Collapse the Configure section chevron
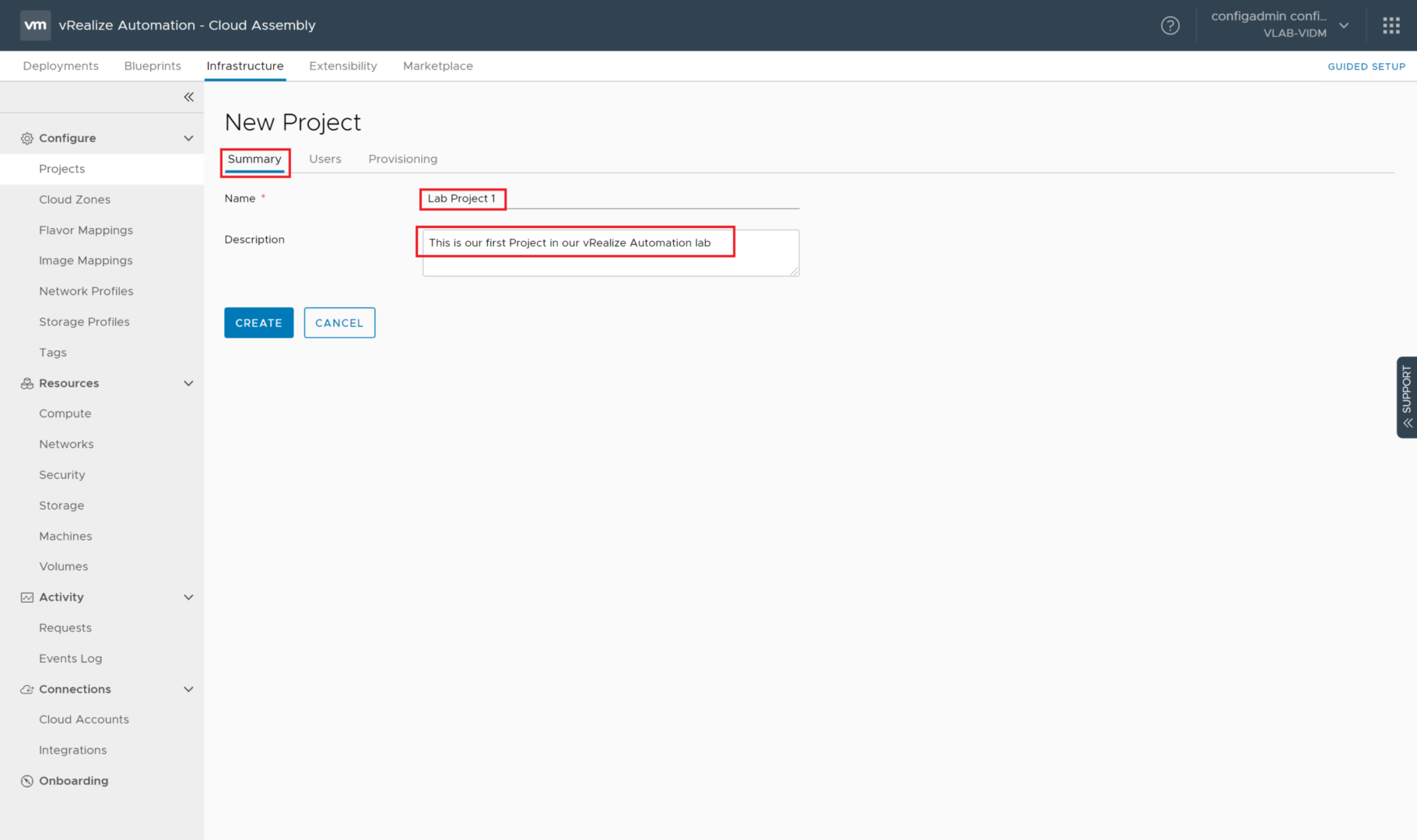Screen dimensions: 1417x840 [x=188, y=138]
